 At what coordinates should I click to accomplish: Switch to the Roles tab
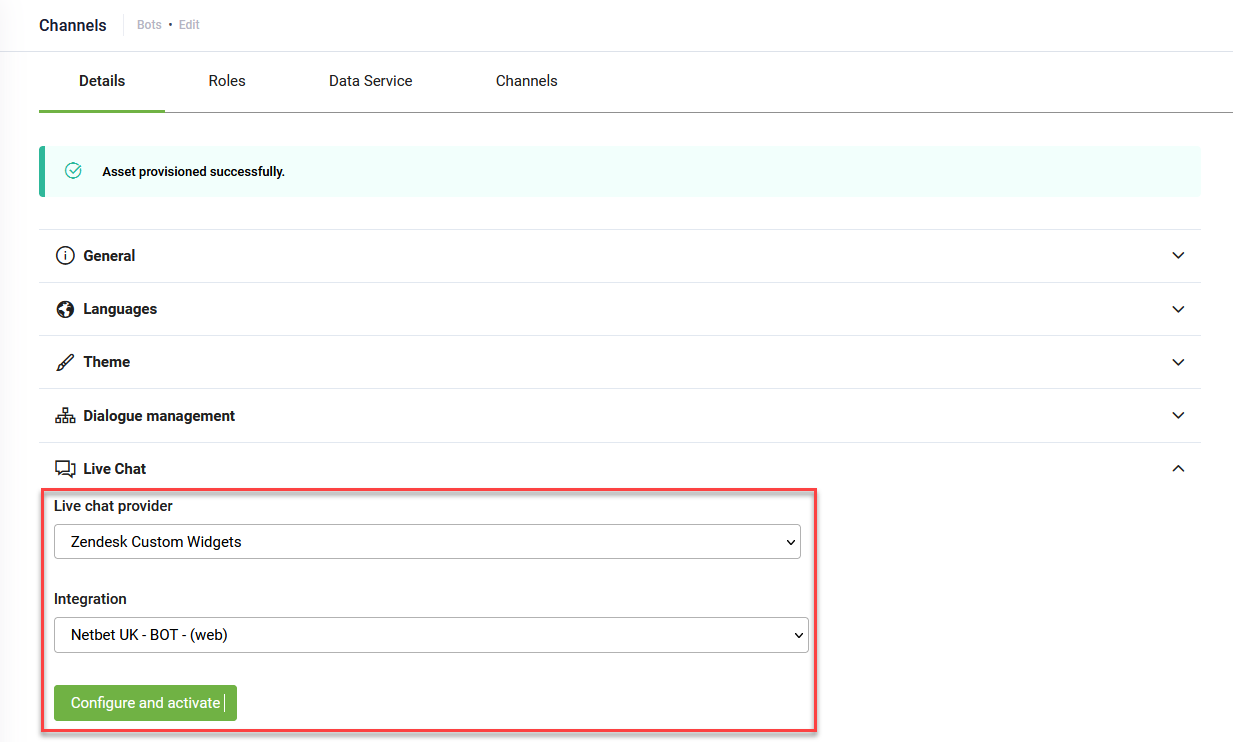tap(227, 81)
